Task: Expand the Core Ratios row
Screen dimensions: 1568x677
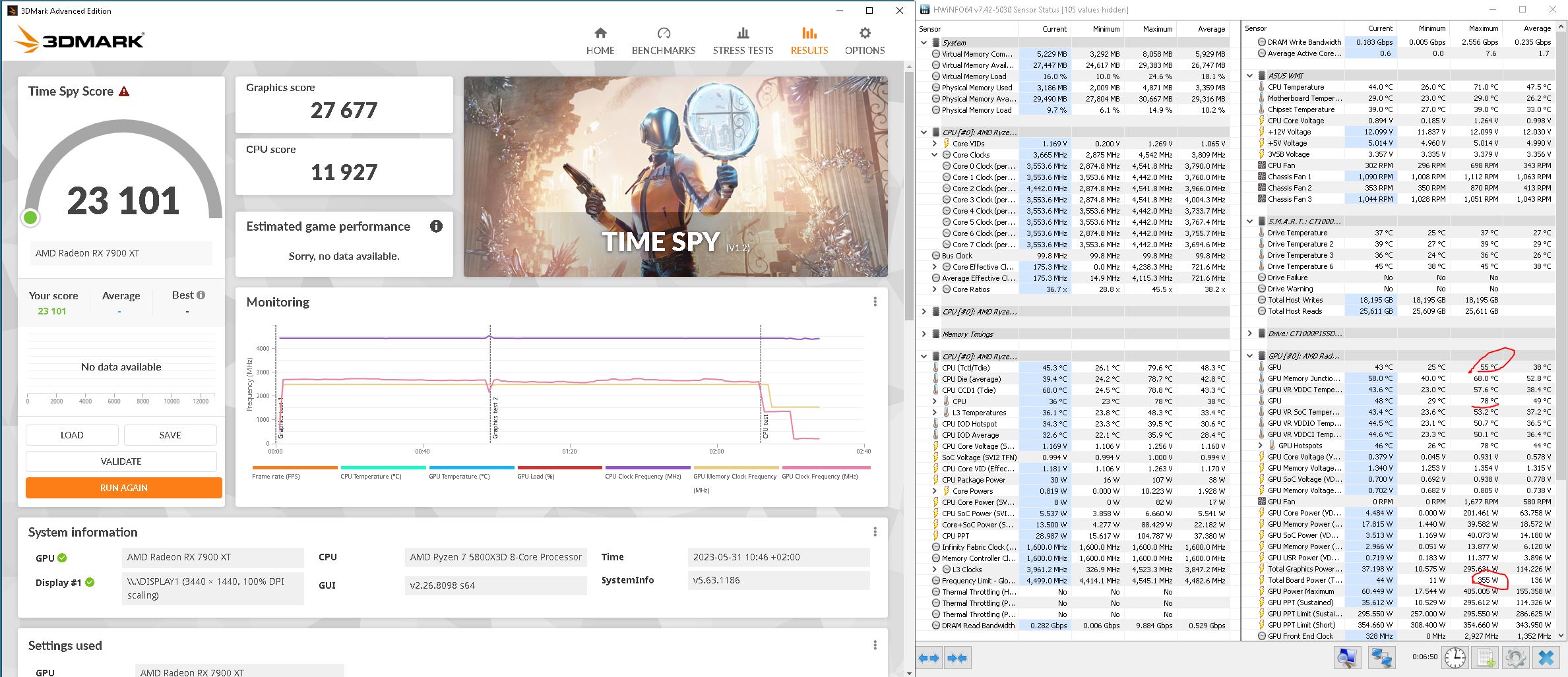Action: (x=935, y=289)
